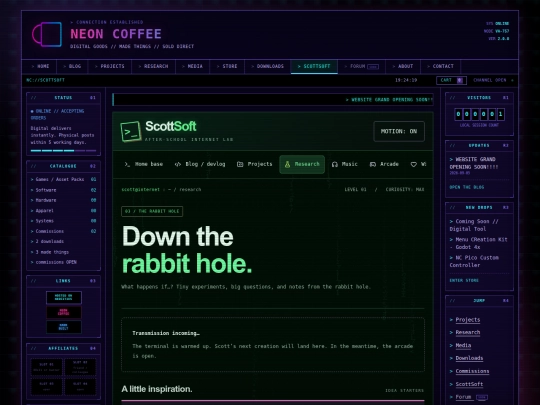Click 'scott@internet' terminal path text

point(141,189)
